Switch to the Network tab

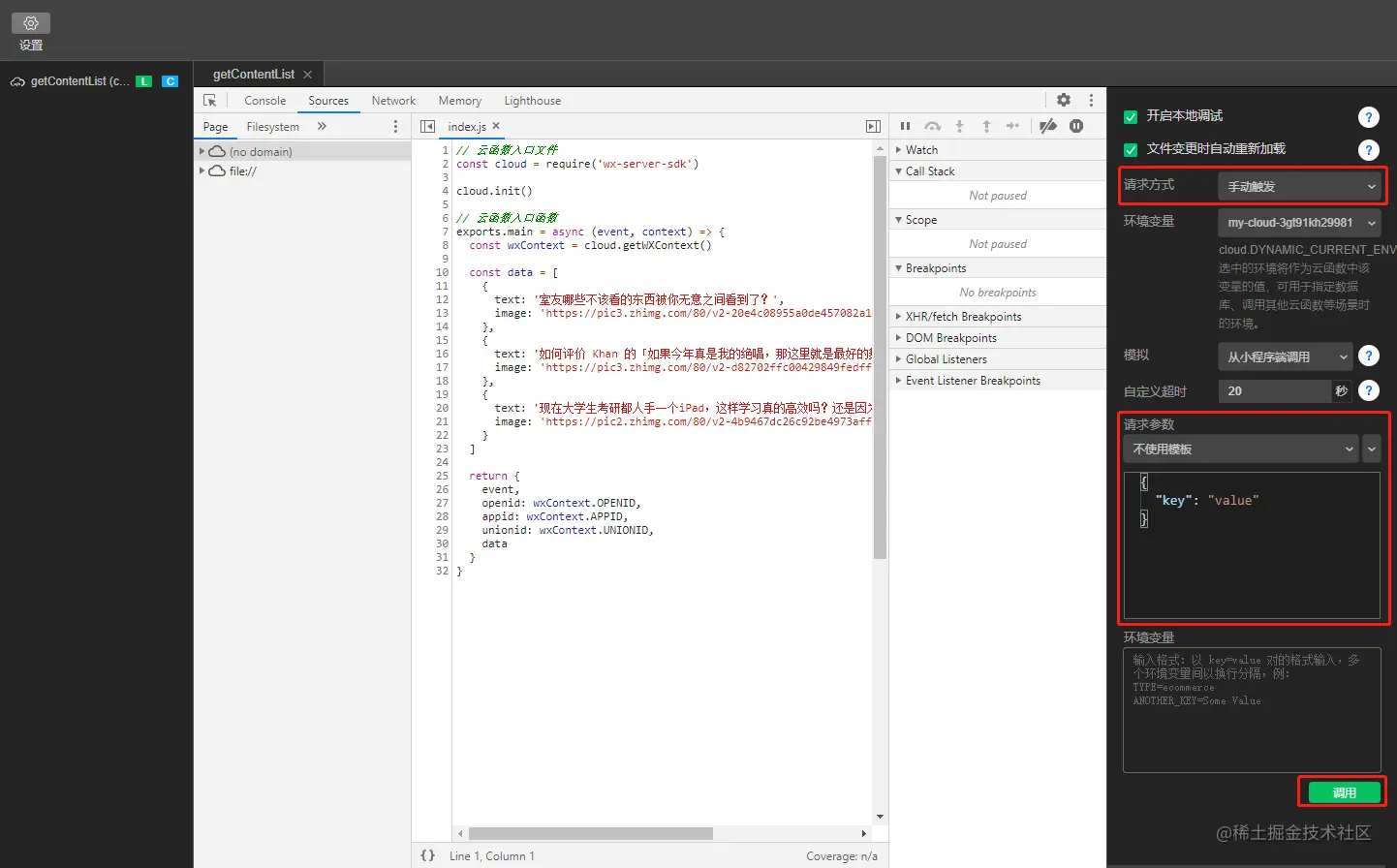(393, 101)
